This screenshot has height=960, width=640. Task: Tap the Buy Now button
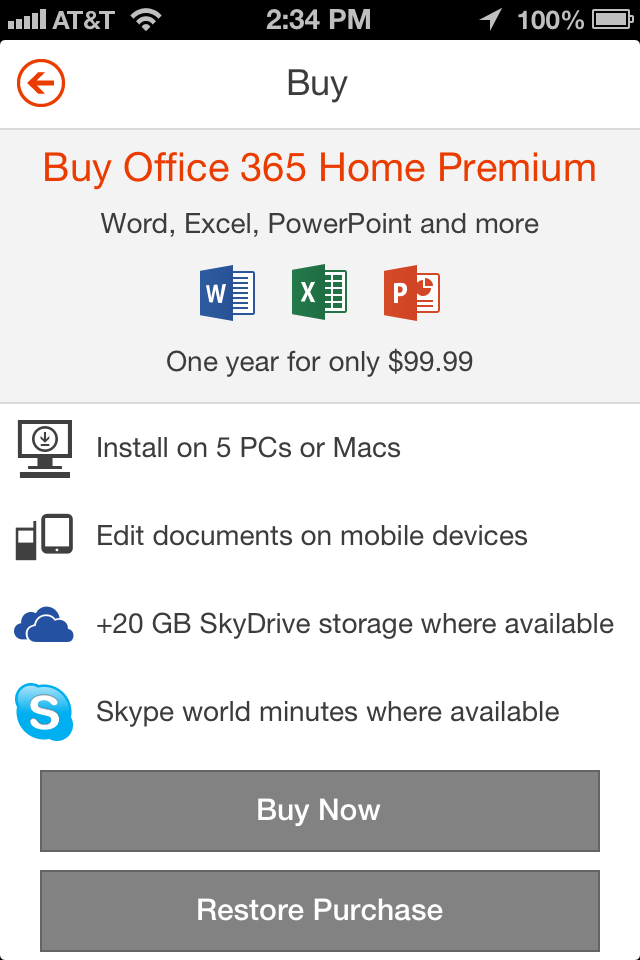pyautogui.click(x=320, y=811)
